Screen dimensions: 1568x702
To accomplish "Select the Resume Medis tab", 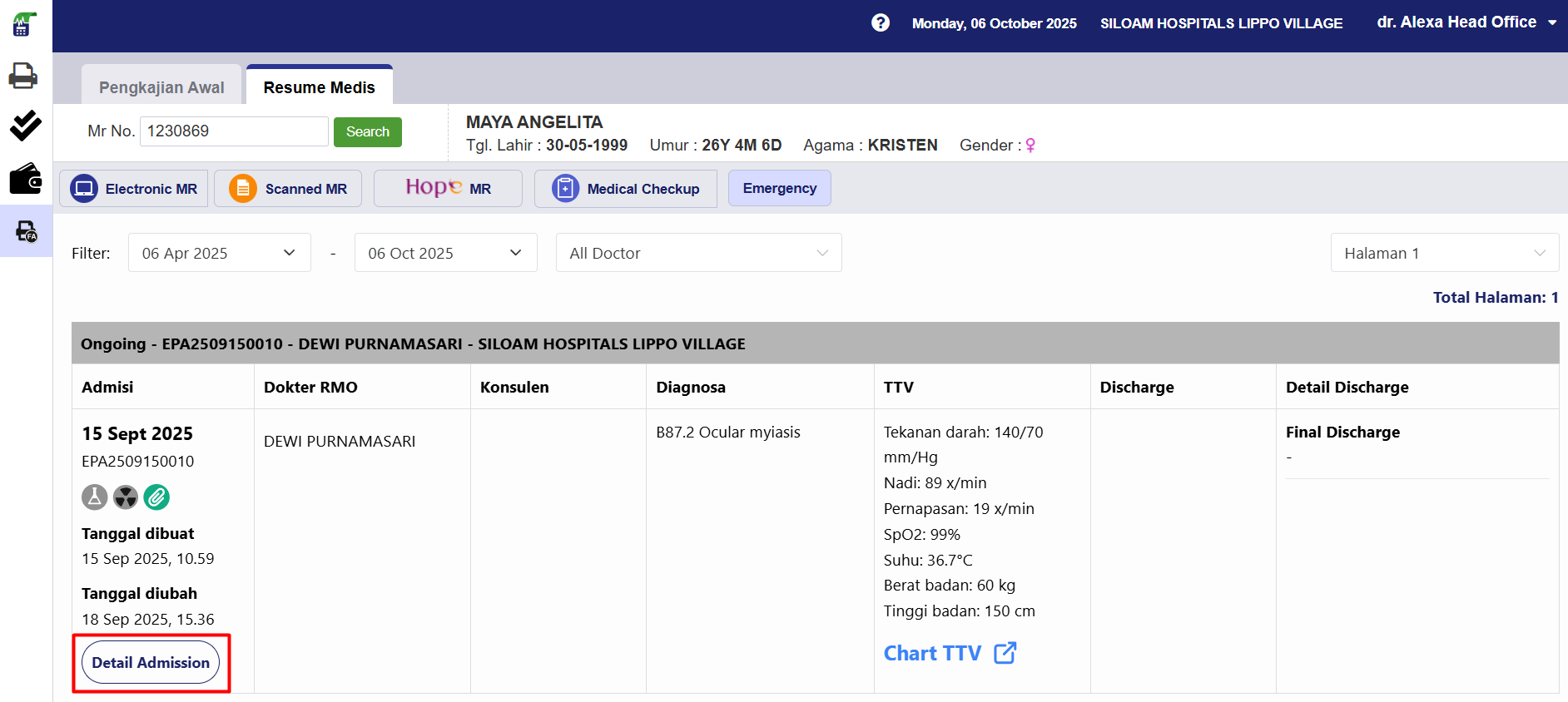I will pyautogui.click(x=319, y=87).
